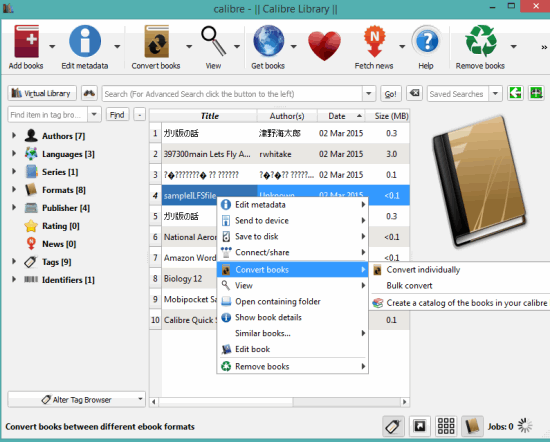Open the Fetch news dropdown arrow
This screenshot has width=550, height=442.
click(402, 46)
